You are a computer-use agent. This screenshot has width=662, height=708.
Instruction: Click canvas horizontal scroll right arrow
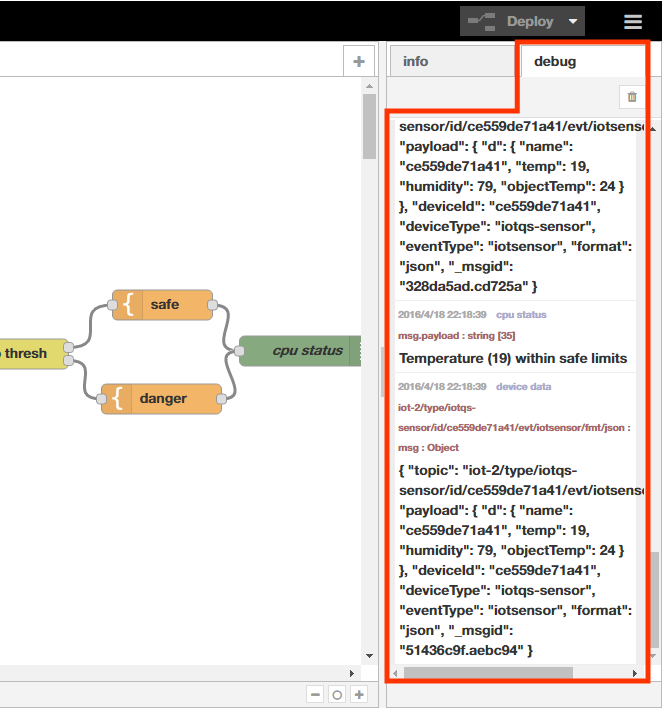352,673
